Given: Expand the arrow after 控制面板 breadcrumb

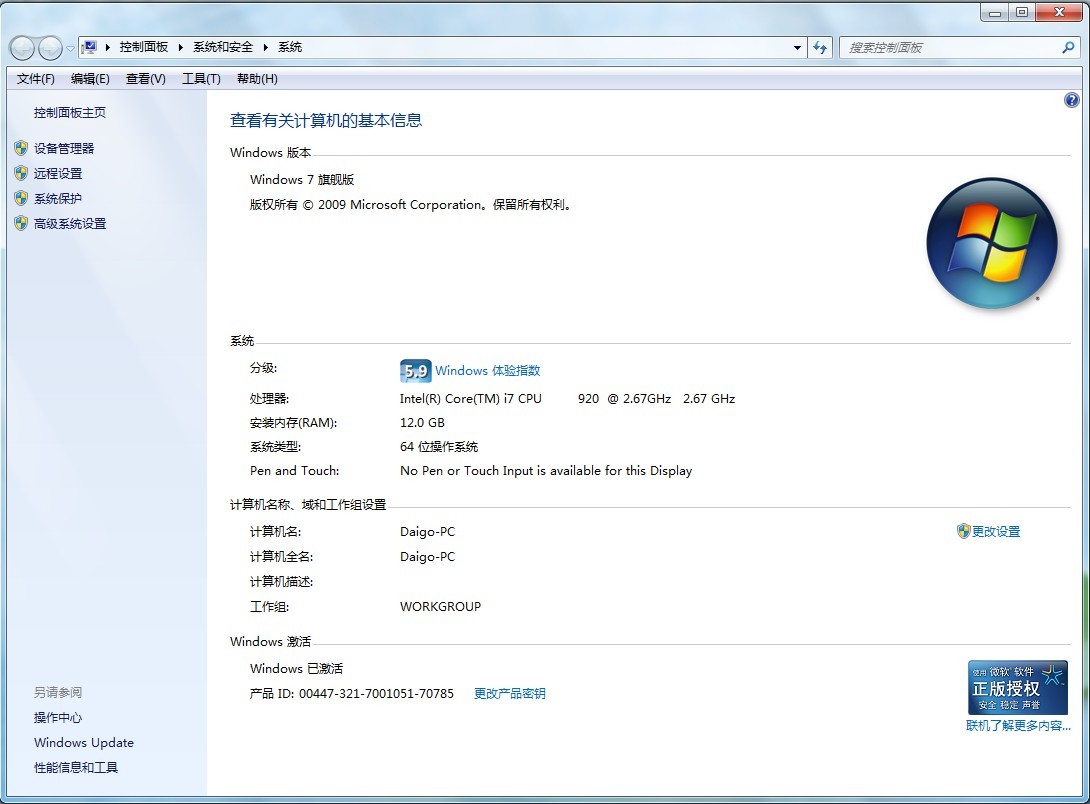Looking at the screenshot, I should pyautogui.click(x=181, y=47).
